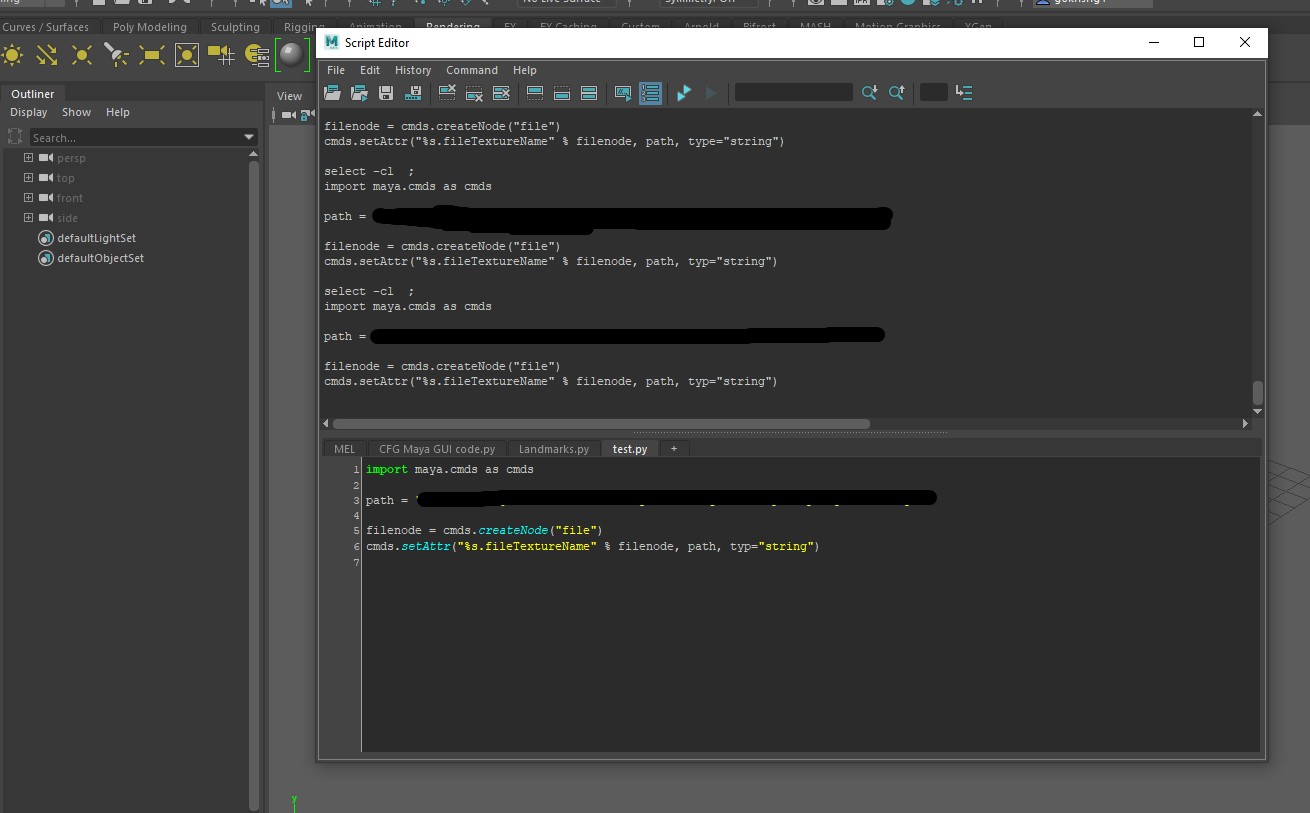Screen dimensions: 1310x813
Task: Toggle Echo All Commands button
Action: pyautogui.click(x=623, y=93)
